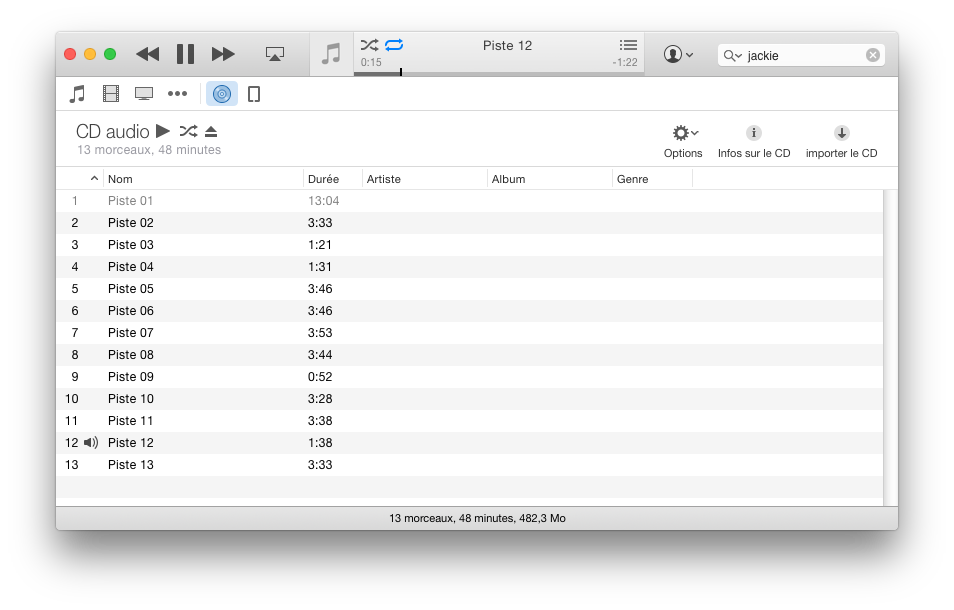The width and height of the screenshot is (954, 610).
Task: Shuffle the CD audio tracks
Action: (189, 131)
